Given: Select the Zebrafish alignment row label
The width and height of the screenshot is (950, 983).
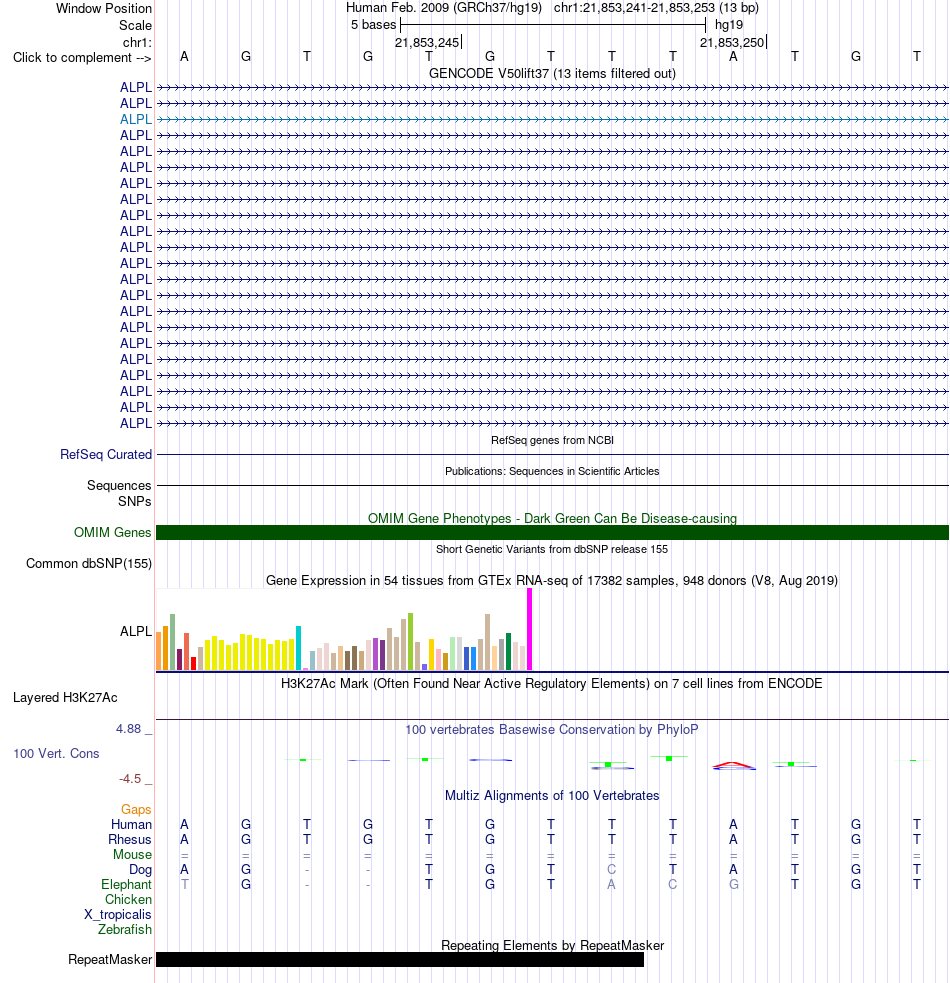Looking at the screenshot, I should 125,930.
